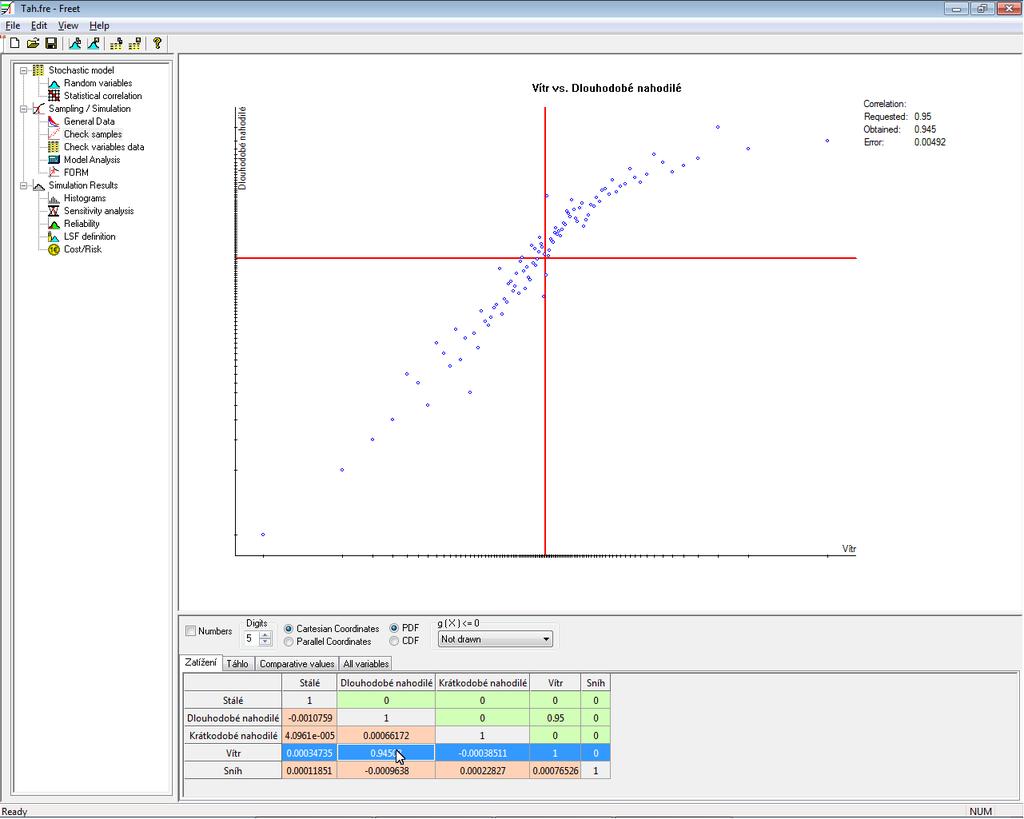
Task: Click the first yellow table toolbar icon
Action: (x=116, y=44)
